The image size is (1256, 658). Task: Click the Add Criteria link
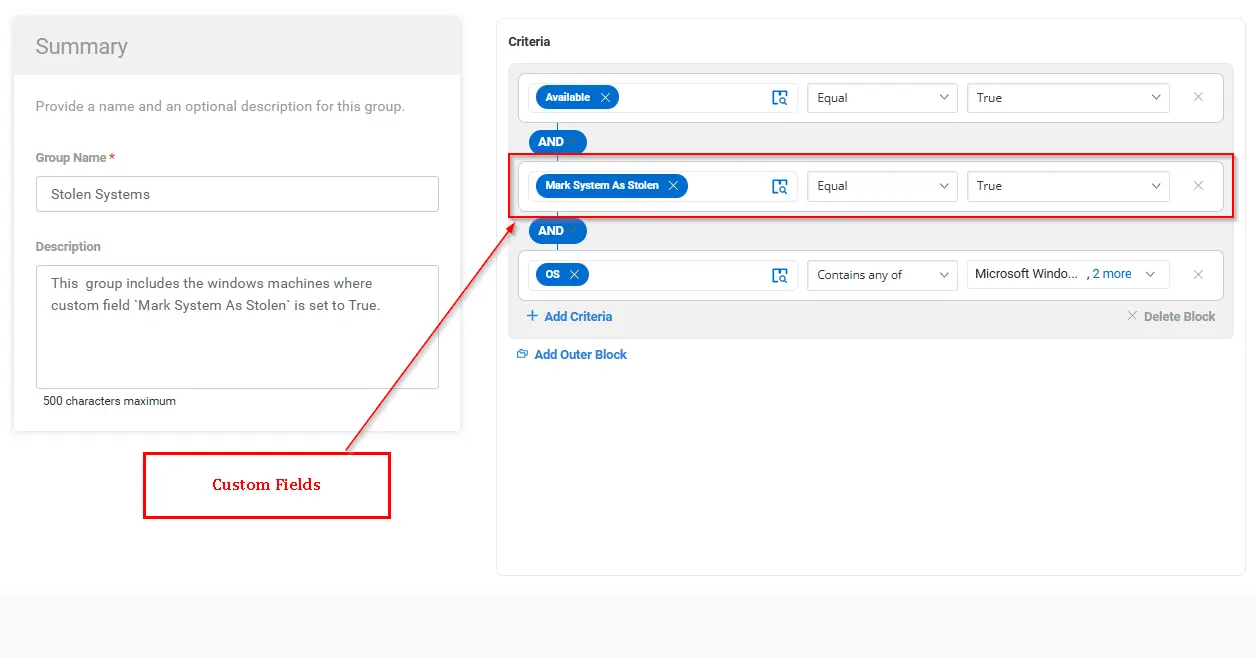[x=569, y=316]
